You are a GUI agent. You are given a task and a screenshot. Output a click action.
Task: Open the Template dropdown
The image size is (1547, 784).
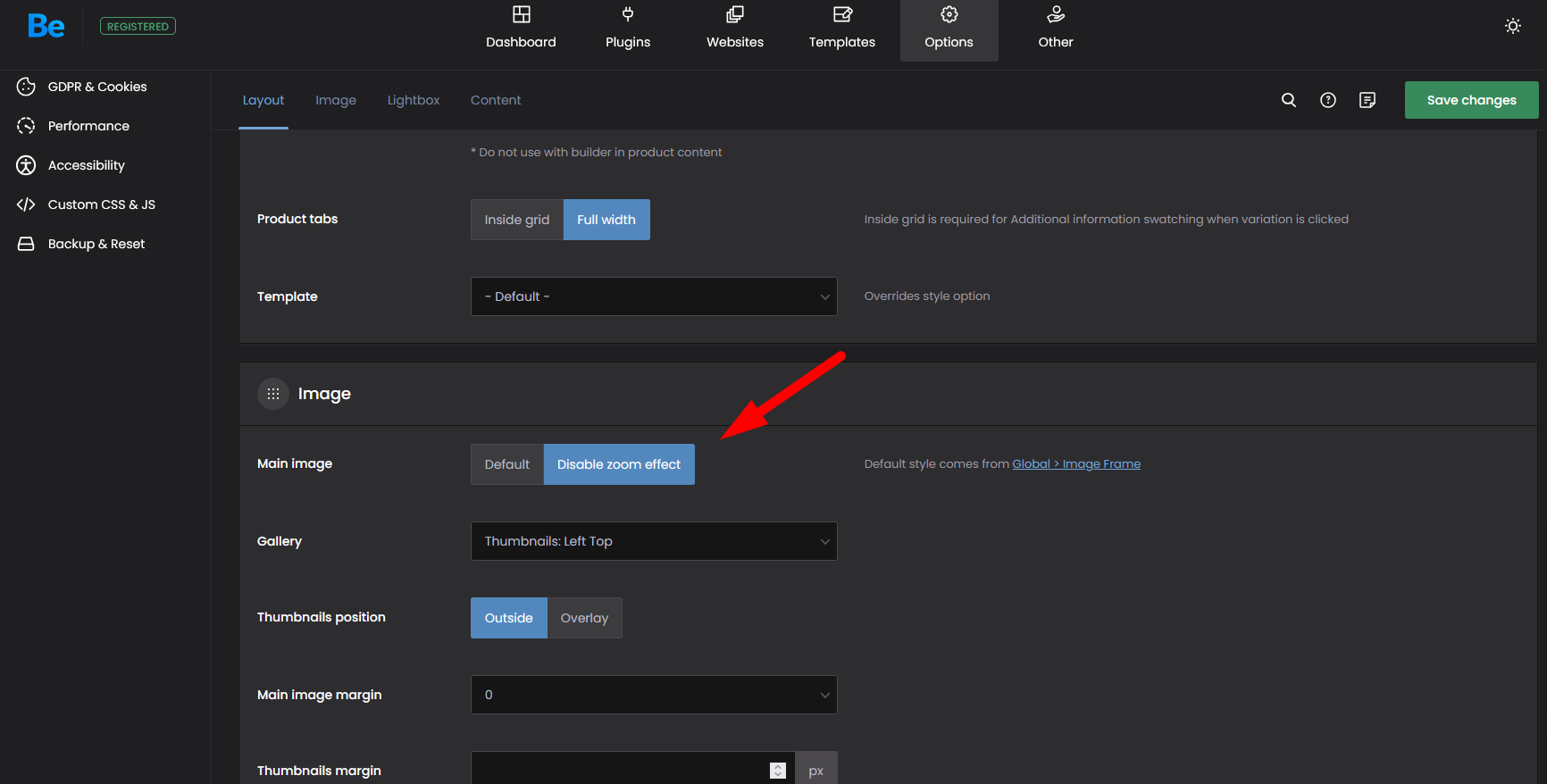click(654, 296)
